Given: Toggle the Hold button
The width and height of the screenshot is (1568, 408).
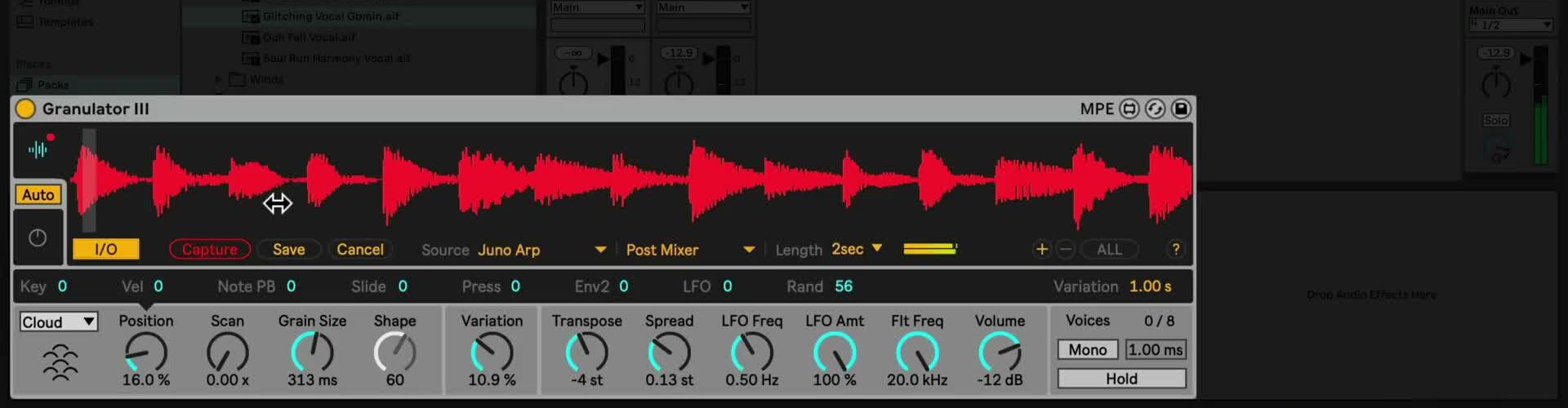Looking at the screenshot, I should point(1121,379).
